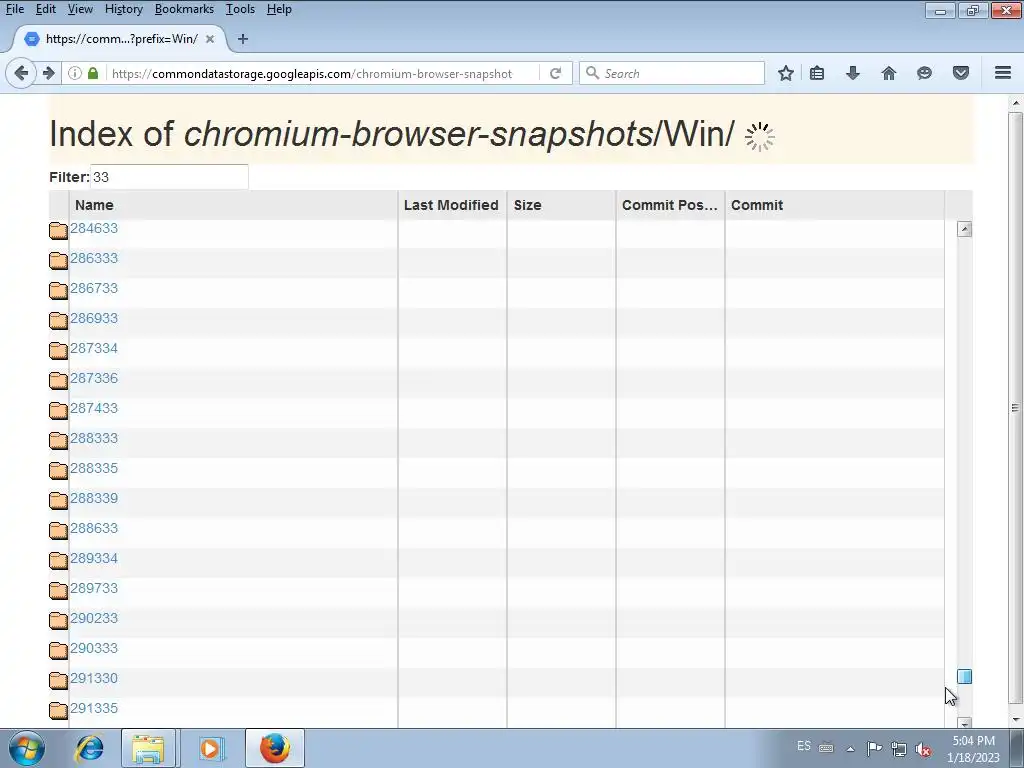The height and width of the screenshot is (768, 1024).
Task: Launch Internet Explorer from the taskbar
Action: 89,748
